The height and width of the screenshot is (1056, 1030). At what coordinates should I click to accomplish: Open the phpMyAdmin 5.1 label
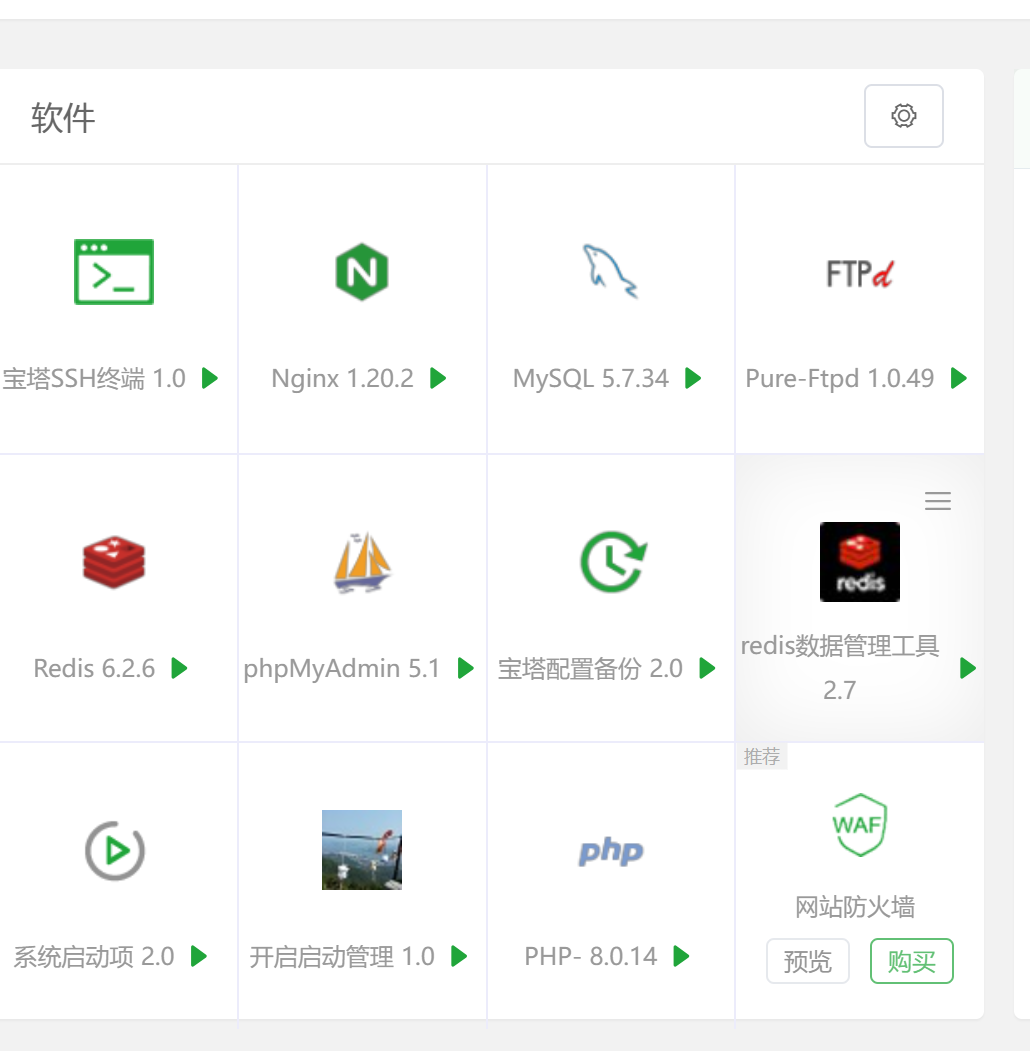click(342, 669)
